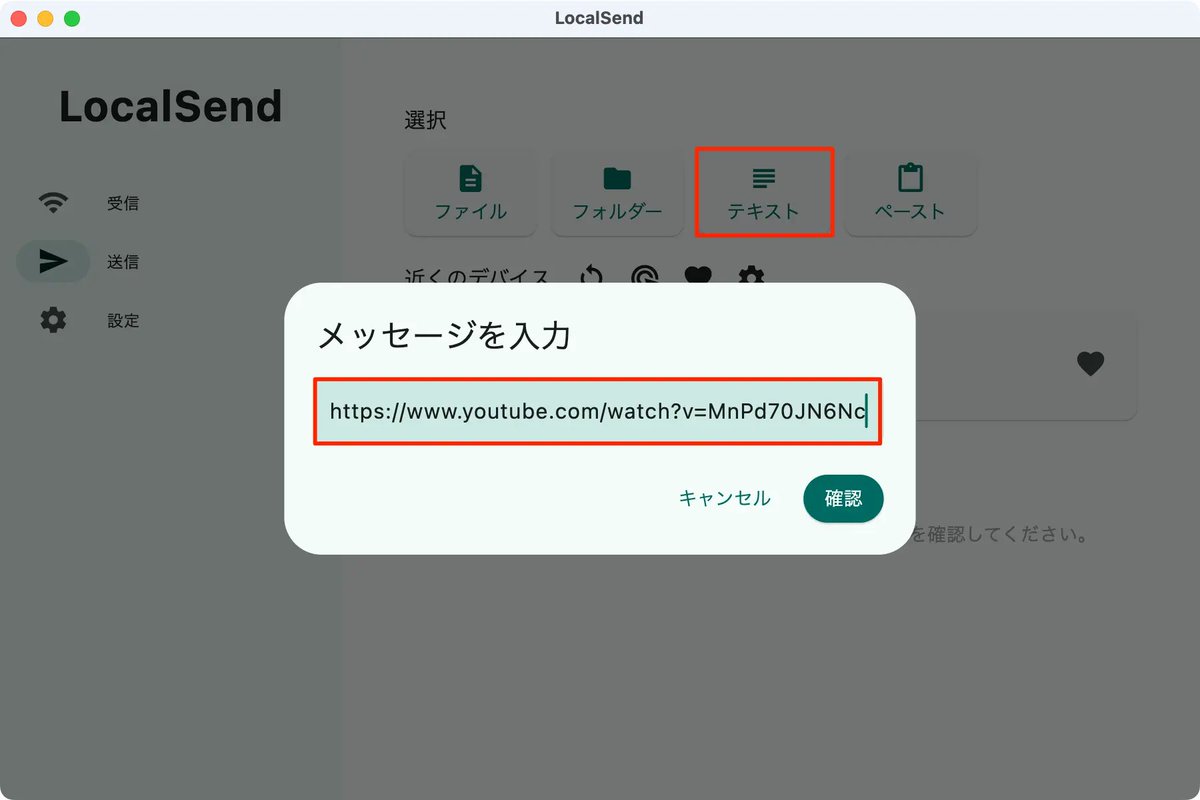Open send mode gear icon near devices
Screen dimensions: 1200x800
pyautogui.click(x=751, y=275)
